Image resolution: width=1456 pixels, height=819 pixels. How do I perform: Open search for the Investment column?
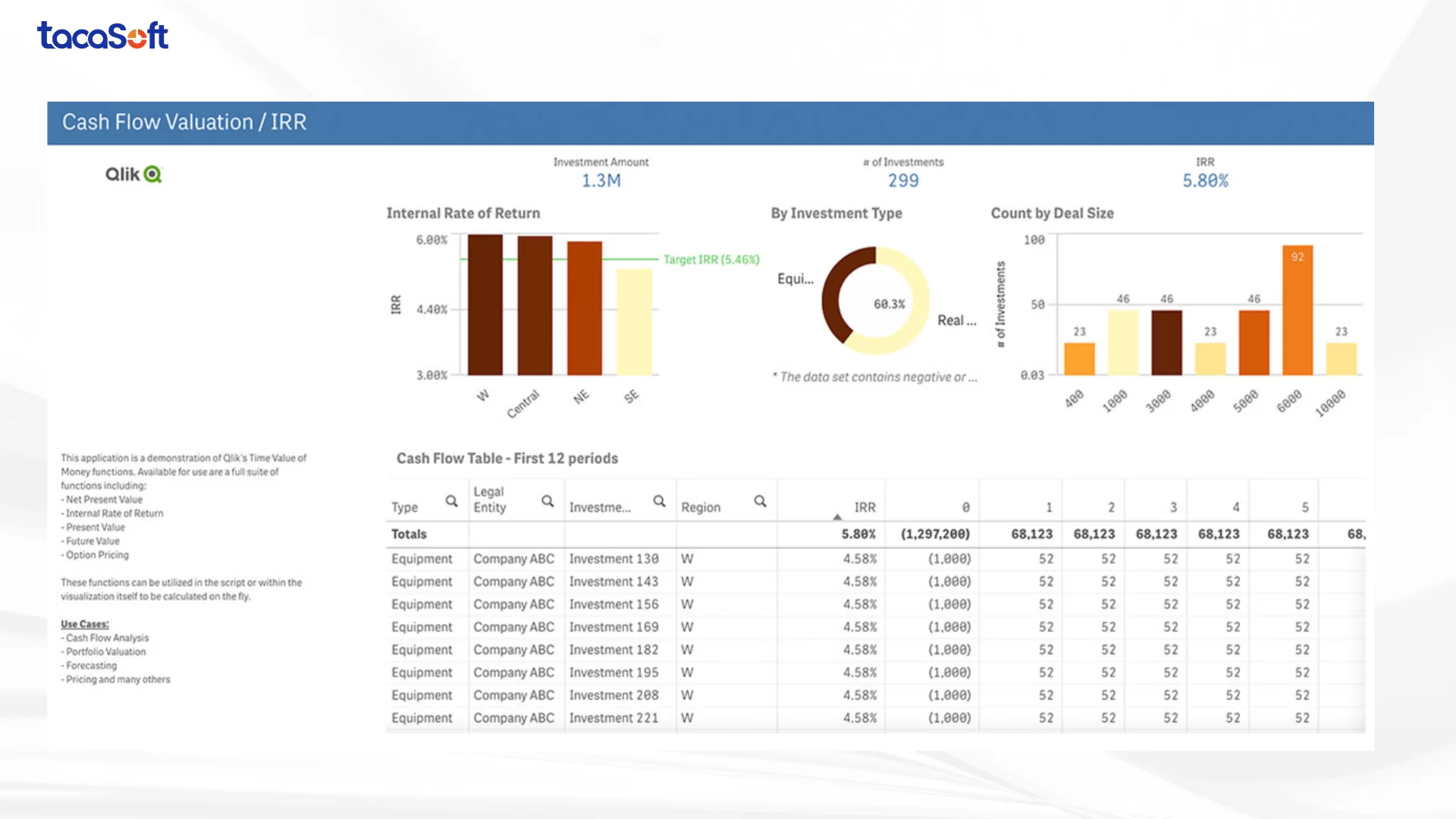(x=659, y=501)
